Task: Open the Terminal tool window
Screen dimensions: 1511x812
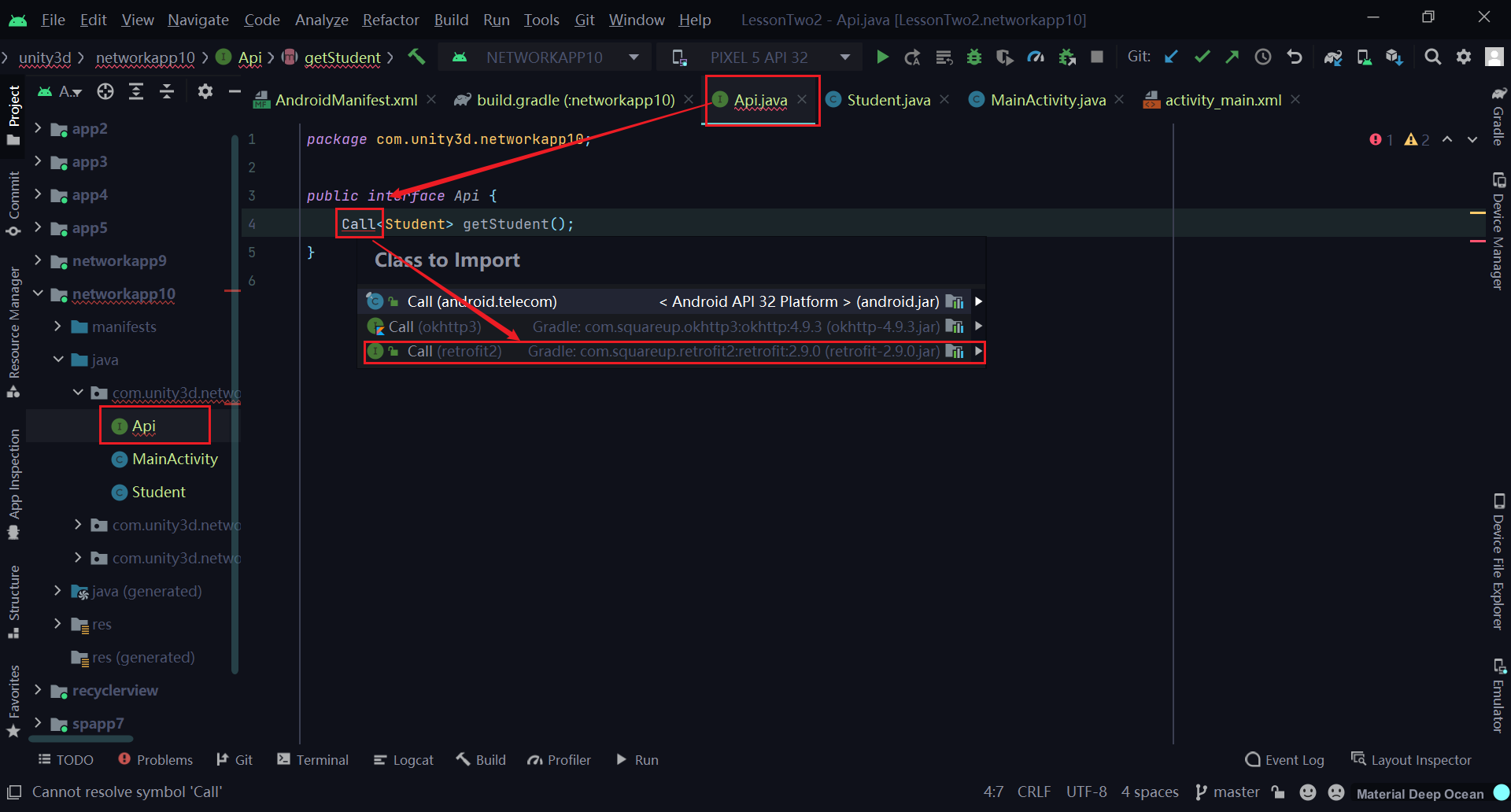Action: point(313,760)
